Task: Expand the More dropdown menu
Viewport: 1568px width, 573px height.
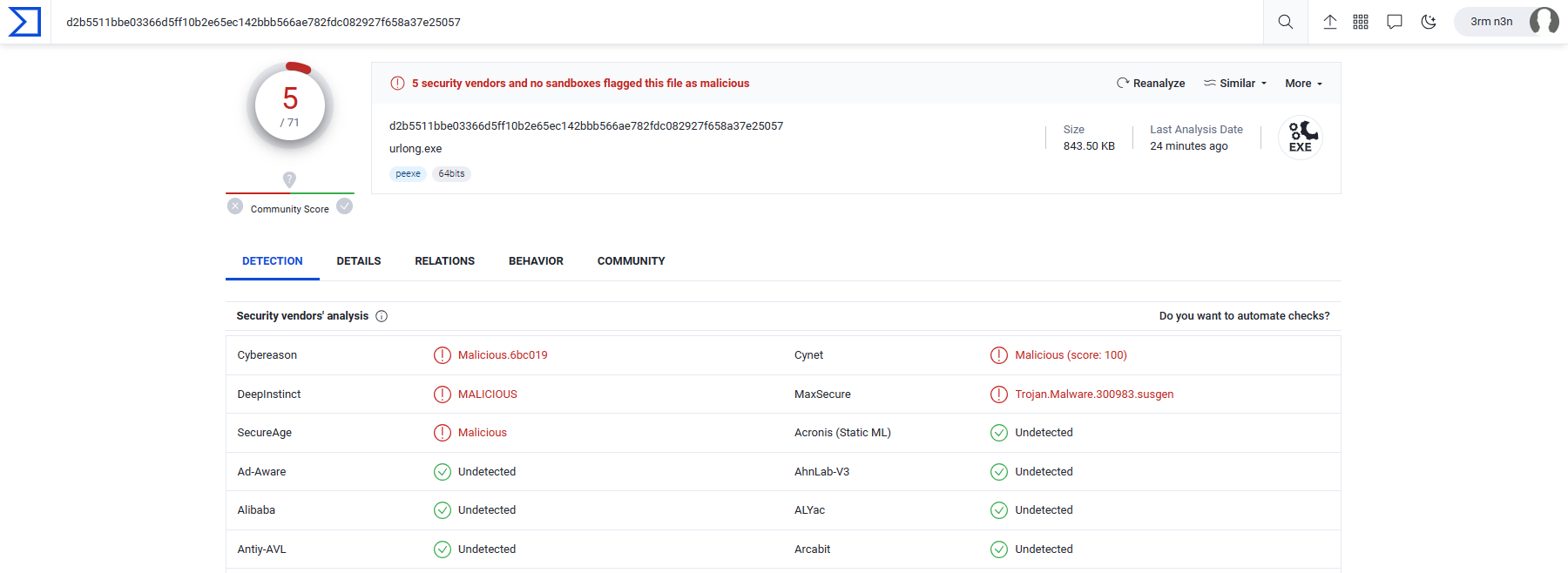Action: coord(1304,84)
